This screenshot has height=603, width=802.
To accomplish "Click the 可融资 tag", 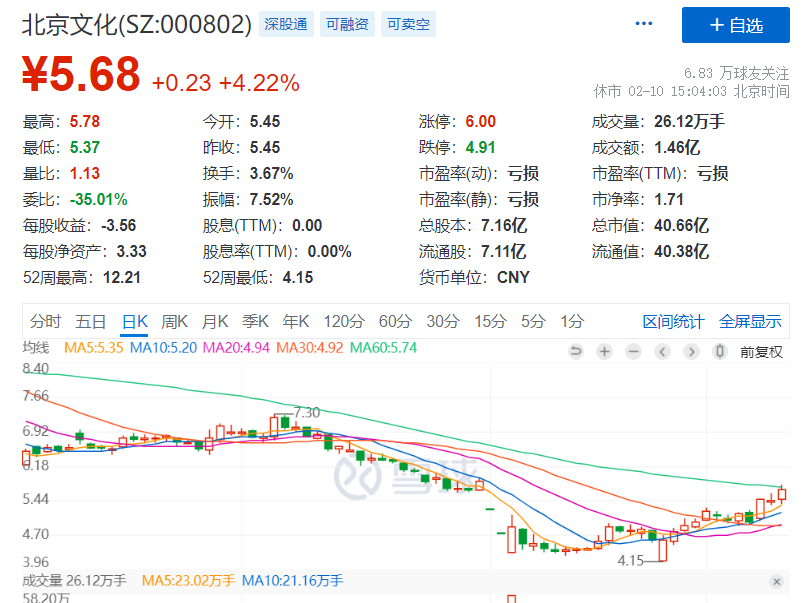I will [x=347, y=24].
